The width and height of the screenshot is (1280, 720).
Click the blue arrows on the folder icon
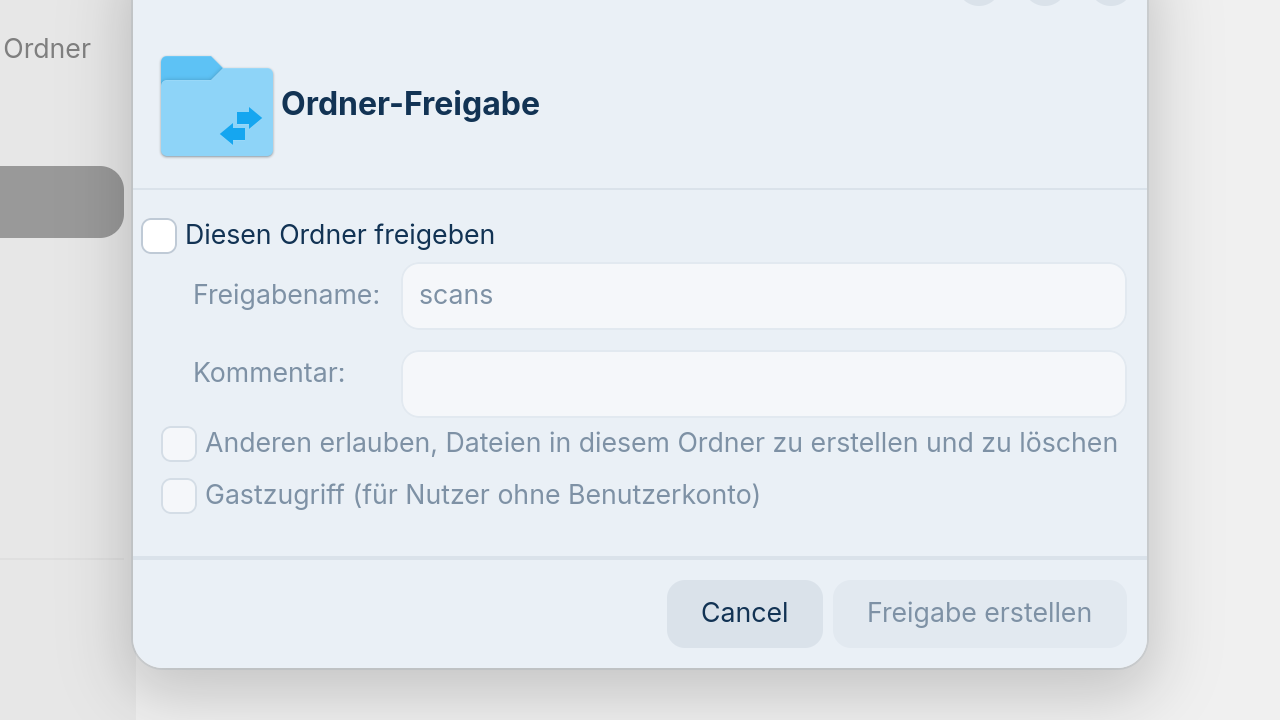pos(241,126)
